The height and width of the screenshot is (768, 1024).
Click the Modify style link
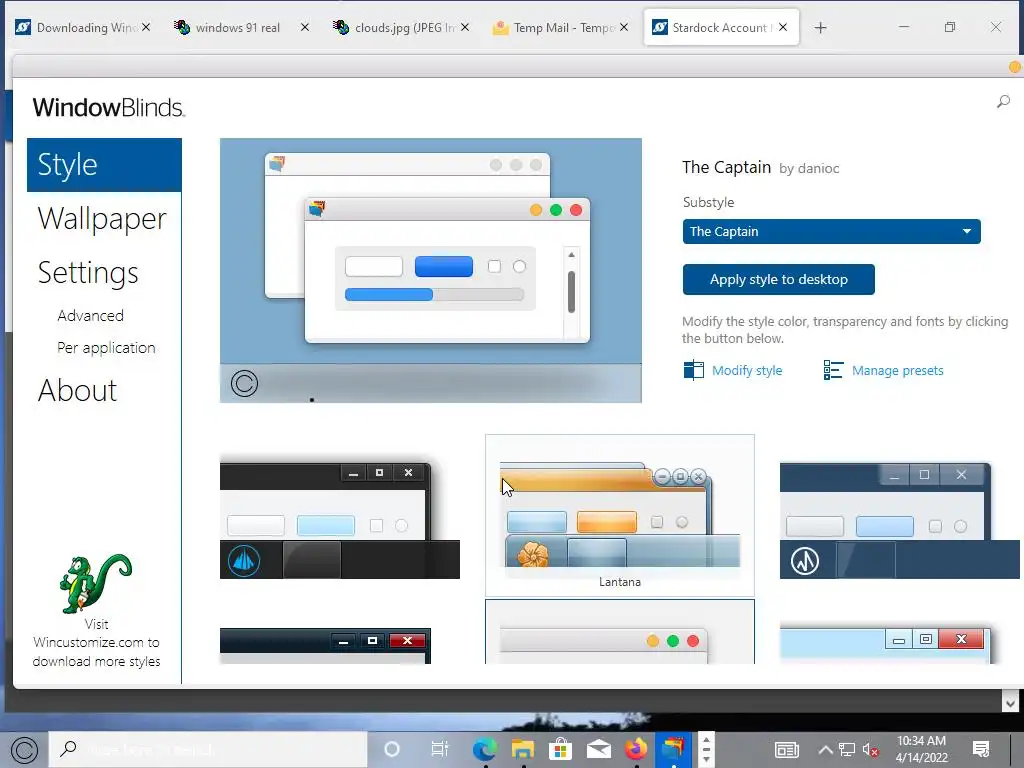tap(746, 370)
